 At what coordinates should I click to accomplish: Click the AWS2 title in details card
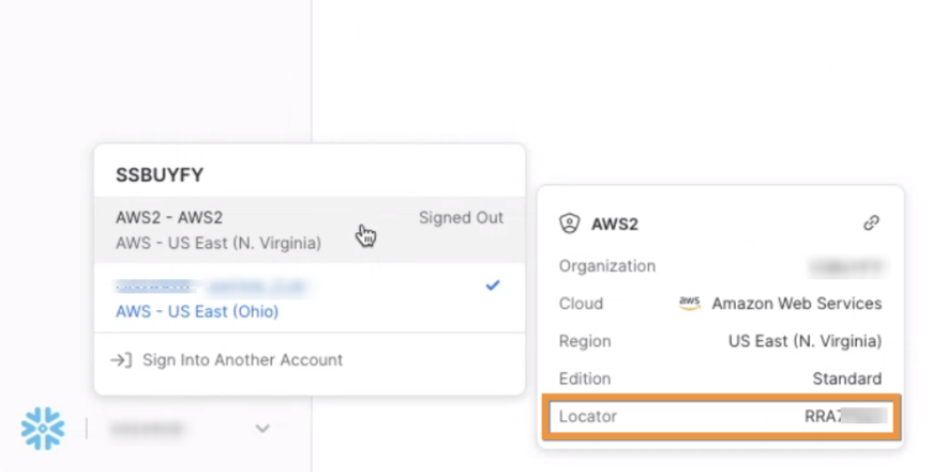point(615,224)
